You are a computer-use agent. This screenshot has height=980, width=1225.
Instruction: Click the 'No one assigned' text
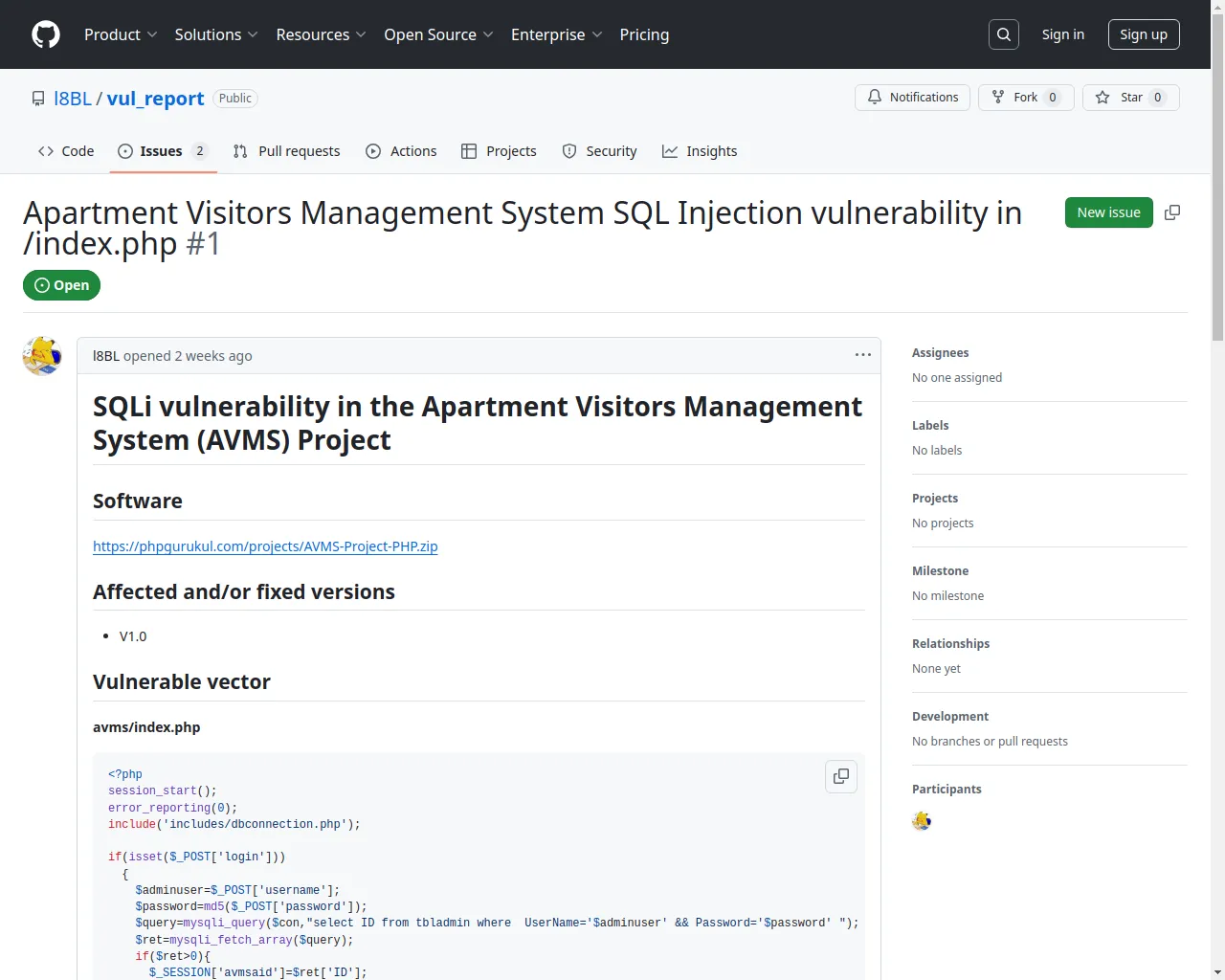(x=957, y=378)
